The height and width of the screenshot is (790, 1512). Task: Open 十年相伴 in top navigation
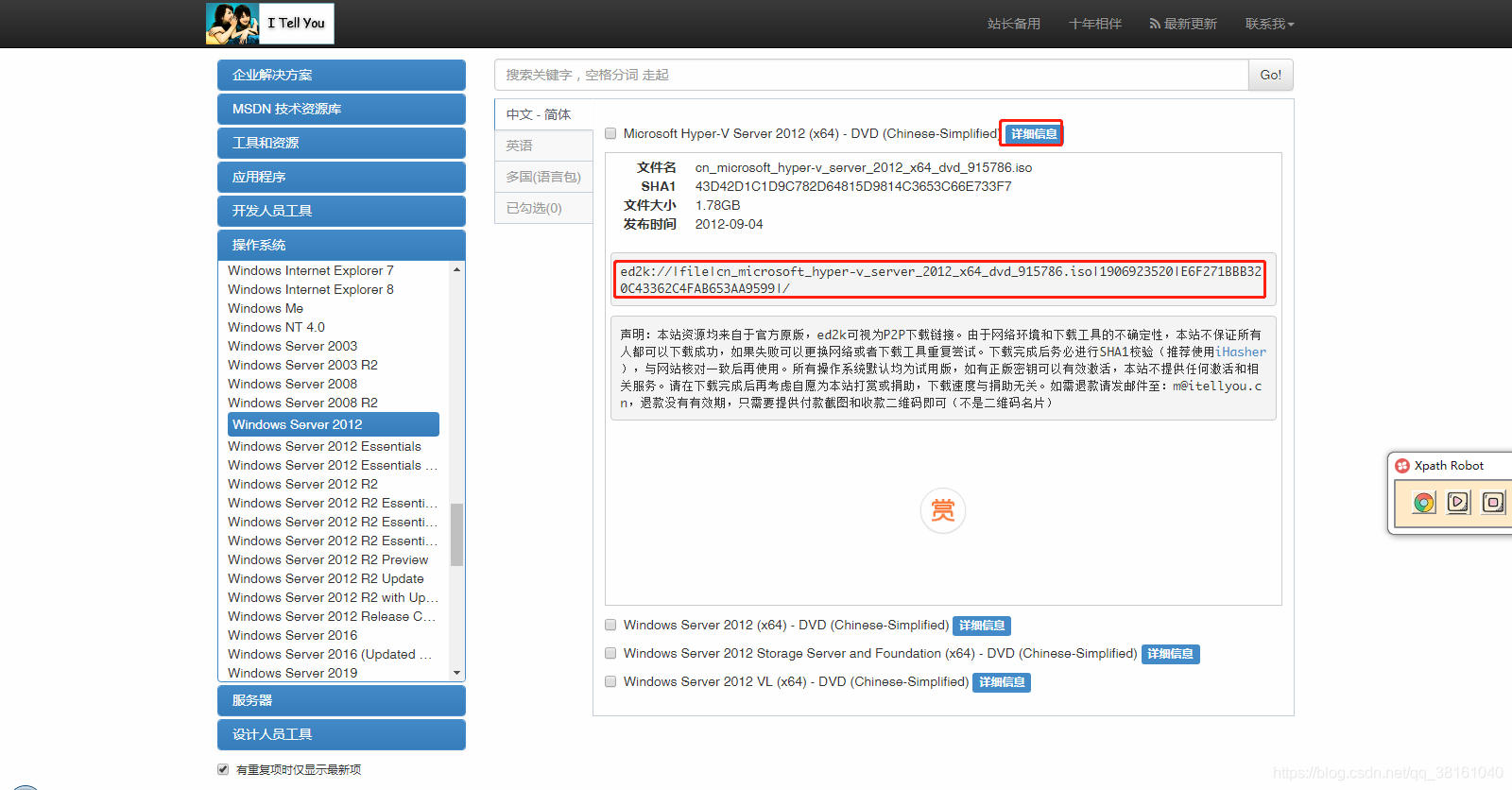coord(1095,24)
